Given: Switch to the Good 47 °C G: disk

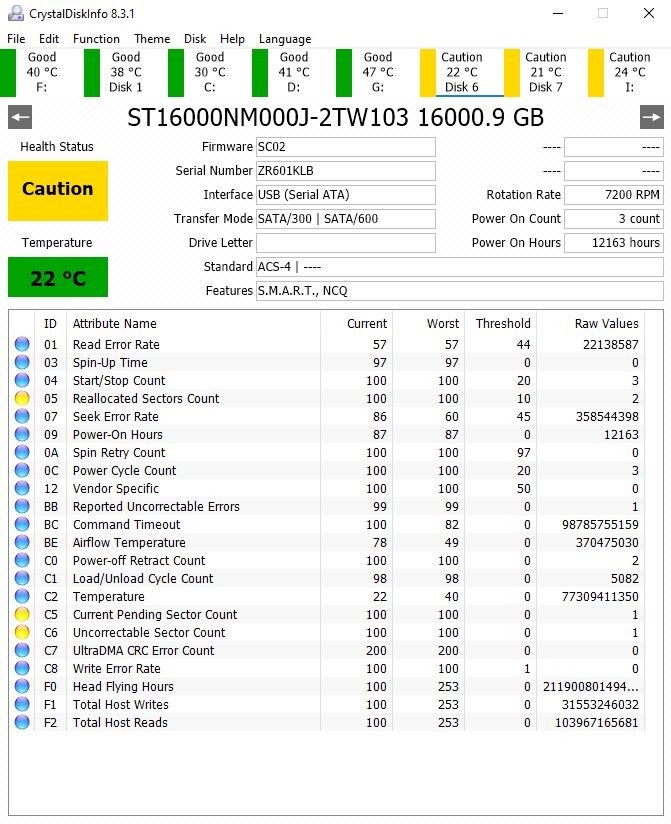Looking at the screenshot, I should tap(378, 73).
